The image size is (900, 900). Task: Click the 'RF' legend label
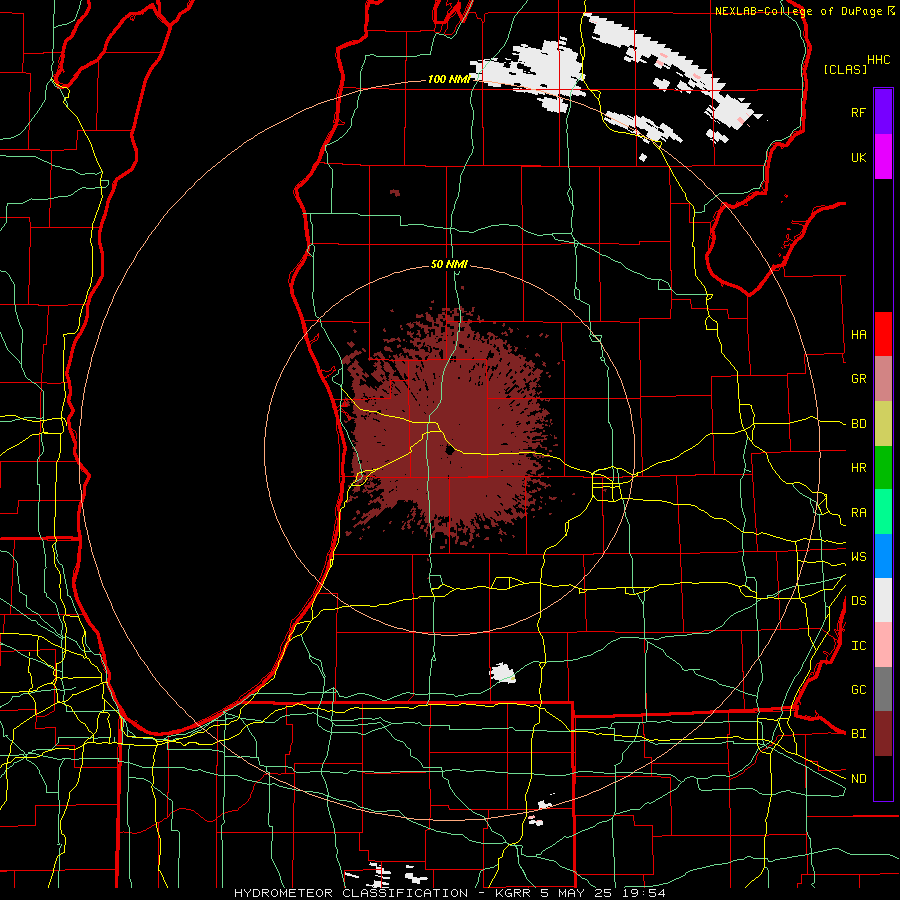pyautogui.click(x=858, y=112)
